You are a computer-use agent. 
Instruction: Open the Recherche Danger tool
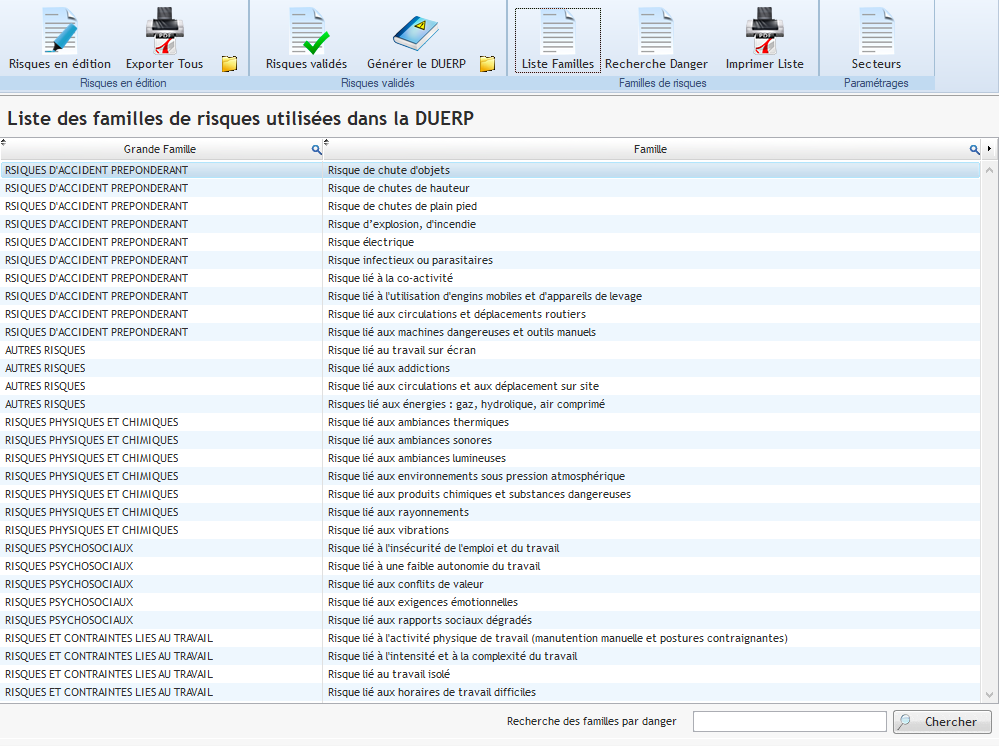coord(656,40)
